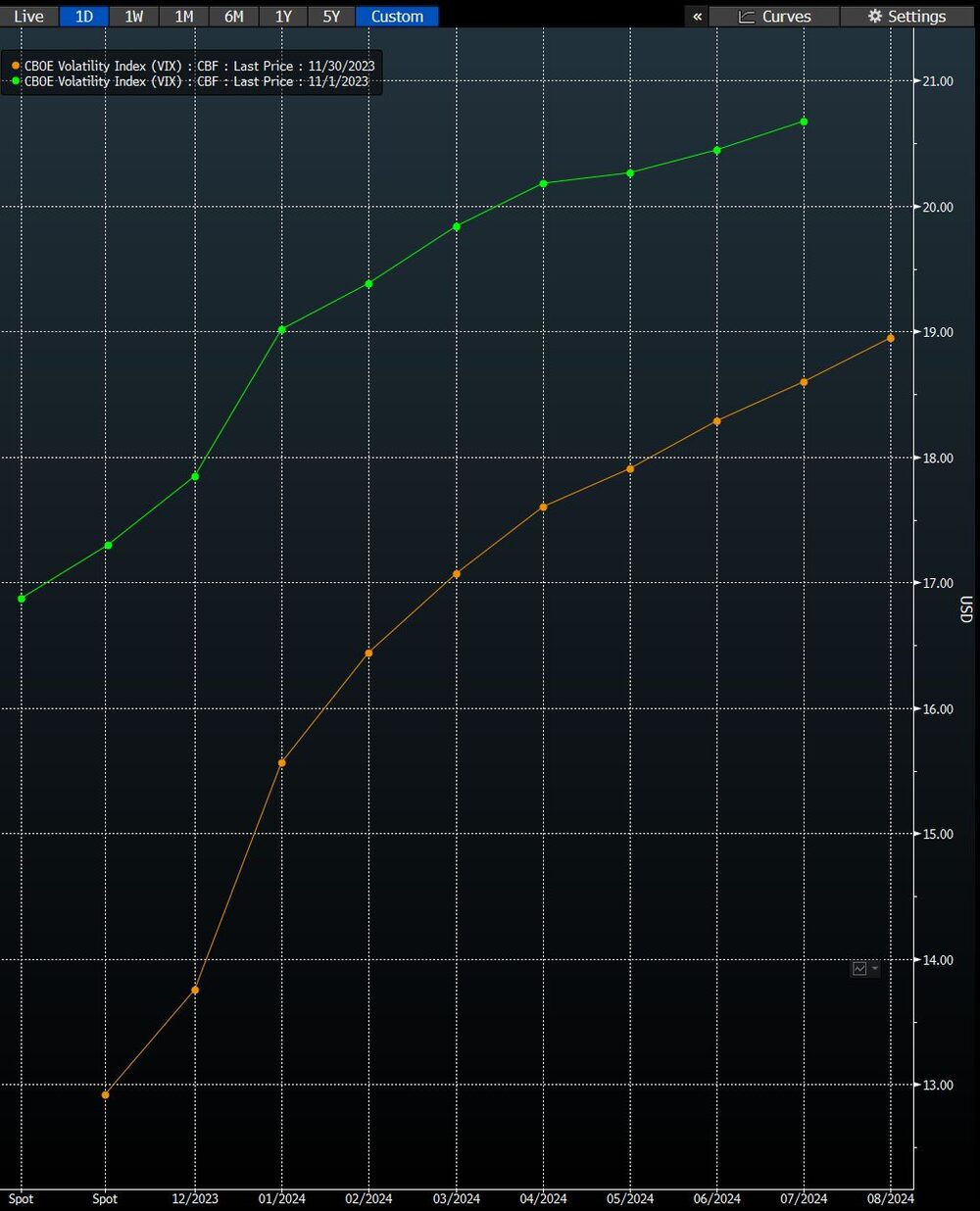
Task: Click the 6M range button
Action: pos(233,16)
